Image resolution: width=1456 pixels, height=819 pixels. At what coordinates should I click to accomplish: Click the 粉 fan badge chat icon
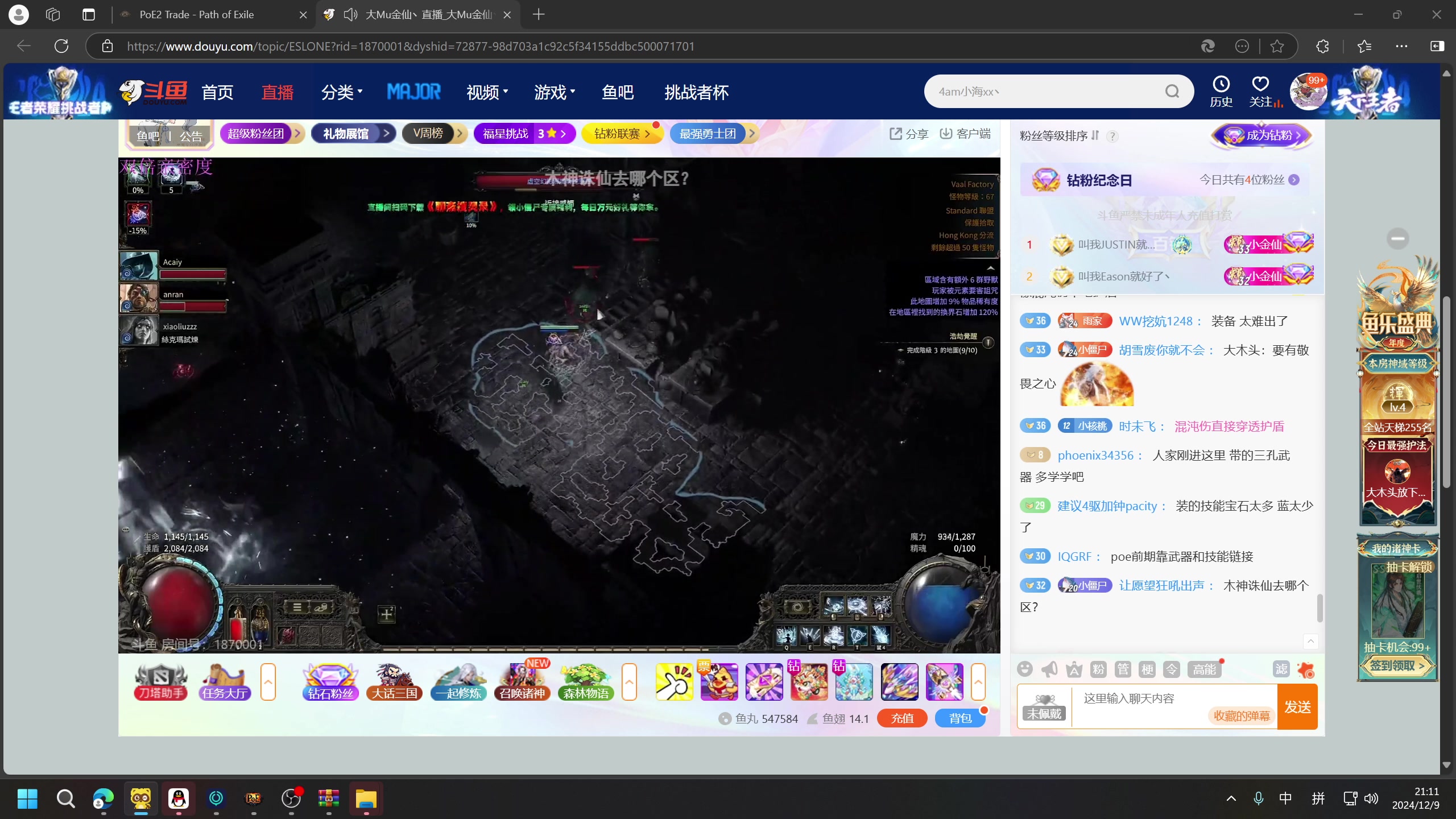(x=1098, y=669)
